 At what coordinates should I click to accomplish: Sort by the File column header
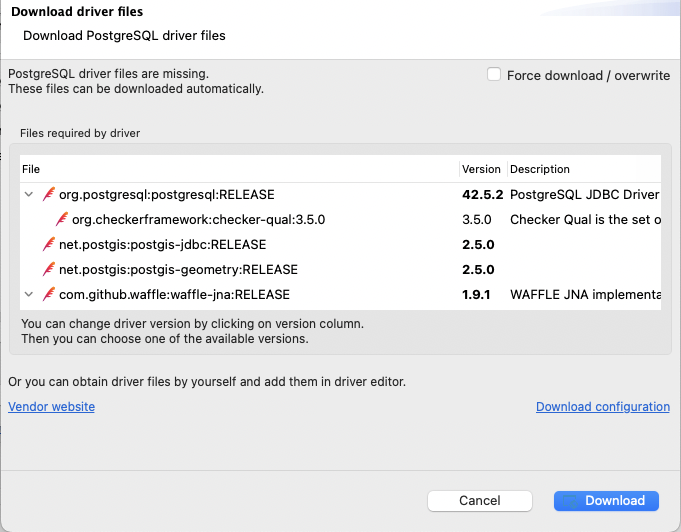click(x=32, y=169)
